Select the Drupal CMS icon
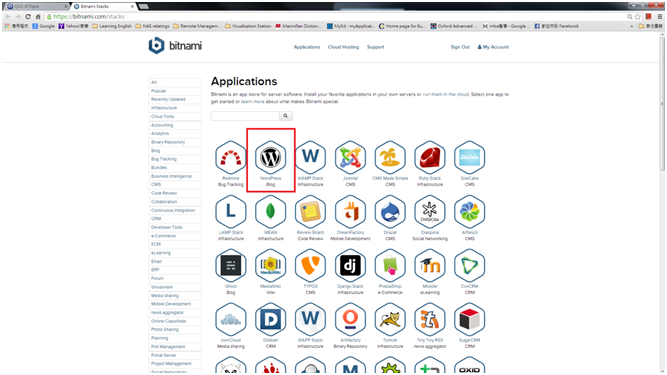 tap(390, 212)
